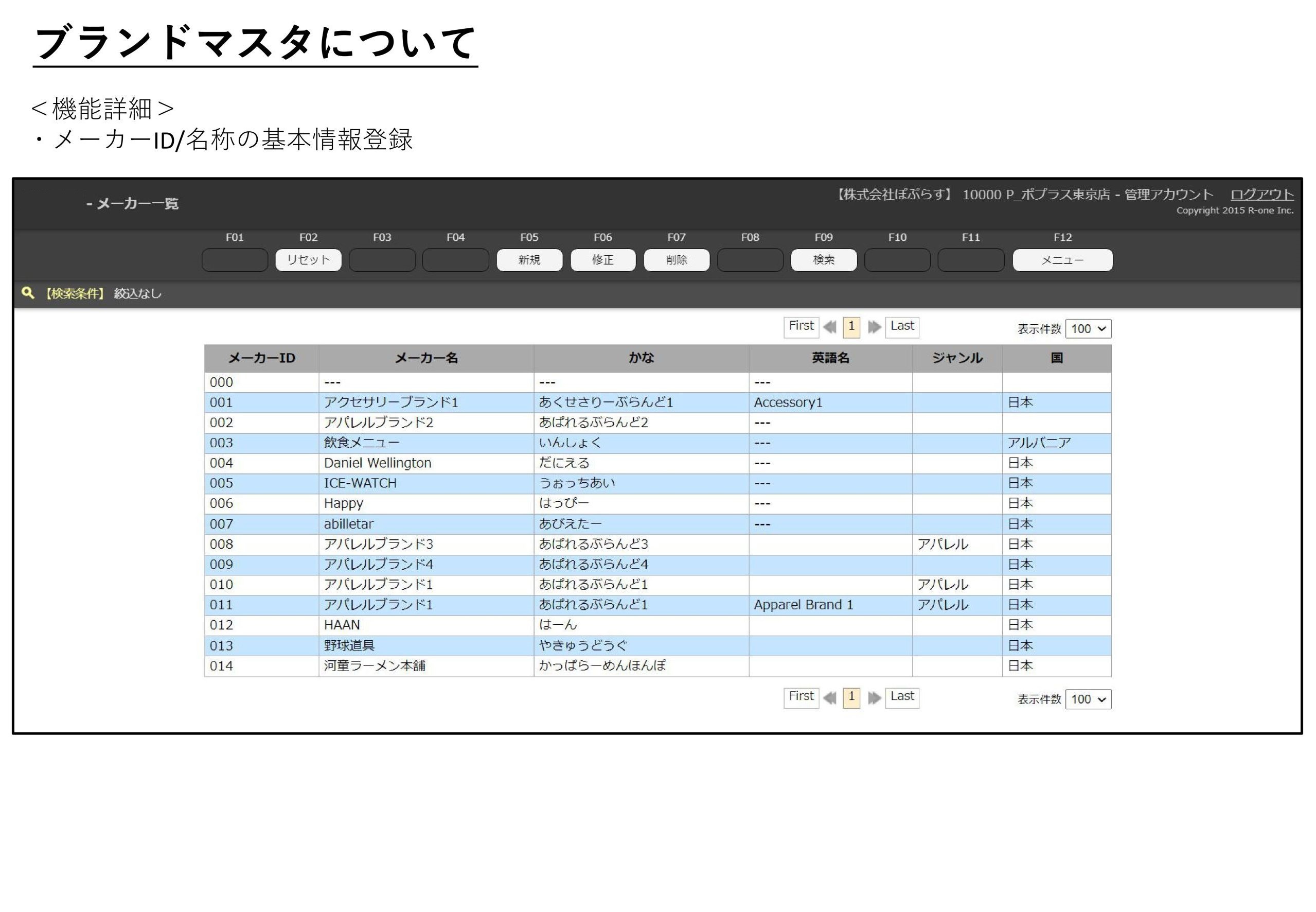Click bottom next page arrow

874,697
